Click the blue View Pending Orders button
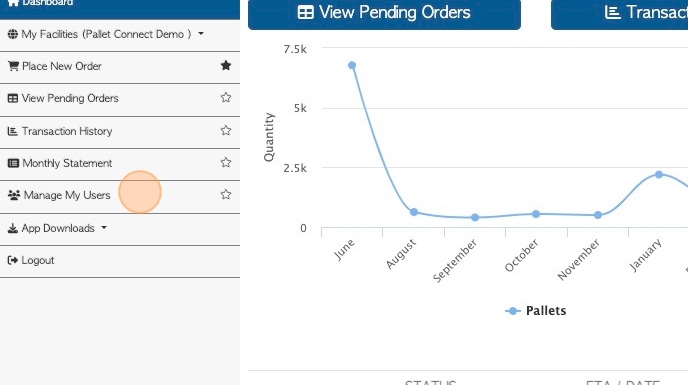Screen dimensions: 688x385 384,14
